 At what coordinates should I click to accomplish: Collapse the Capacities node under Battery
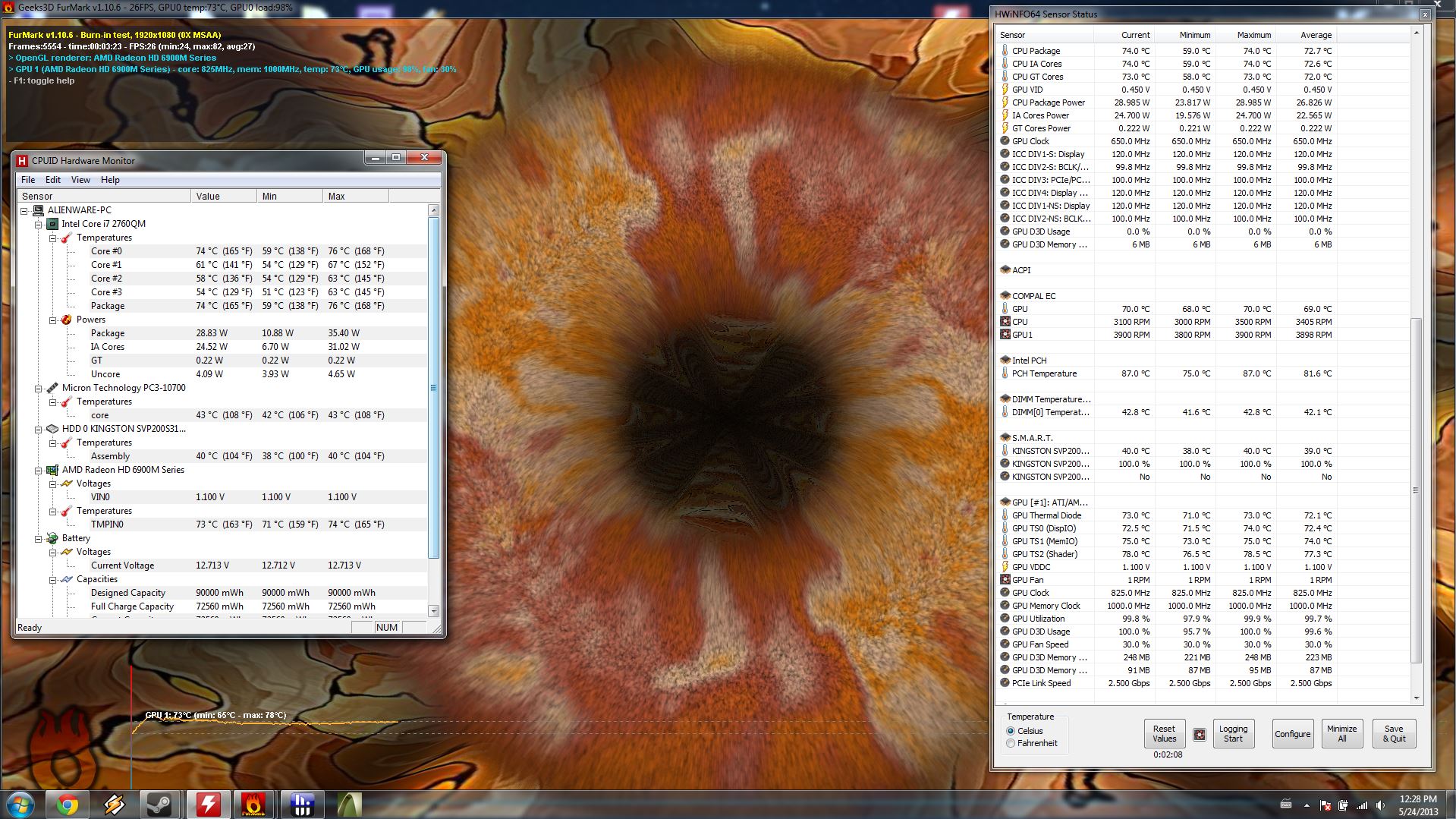pyautogui.click(x=53, y=579)
